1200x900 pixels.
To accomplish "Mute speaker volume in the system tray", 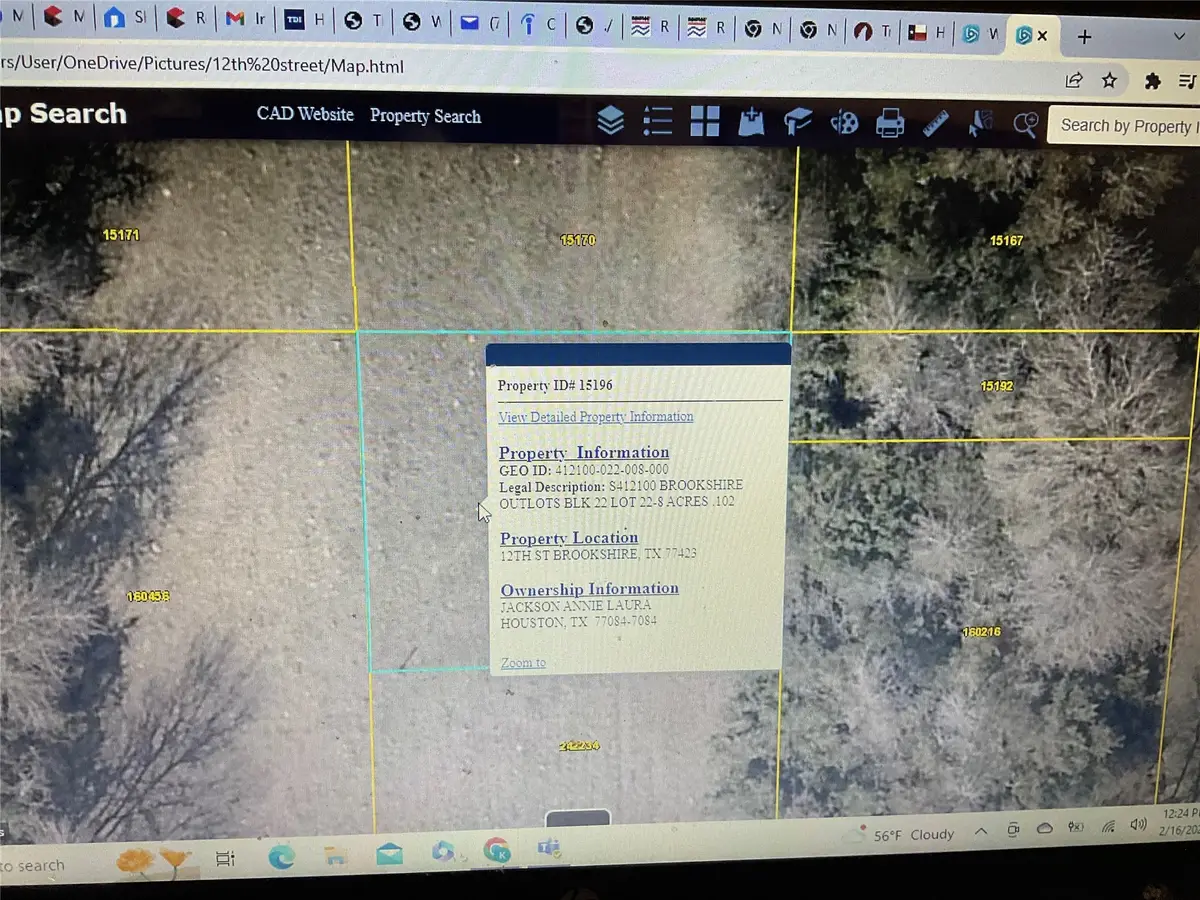I will pyautogui.click(x=1140, y=826).
